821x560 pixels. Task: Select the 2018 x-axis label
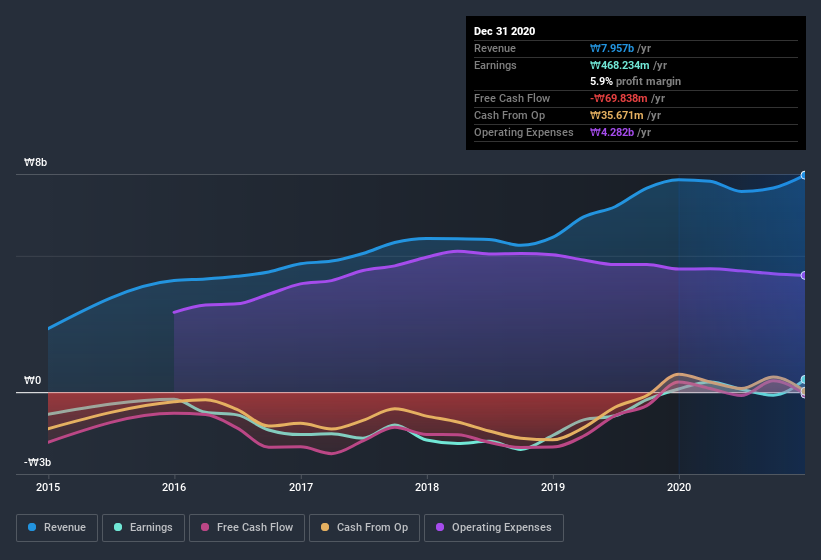point(427,487)
